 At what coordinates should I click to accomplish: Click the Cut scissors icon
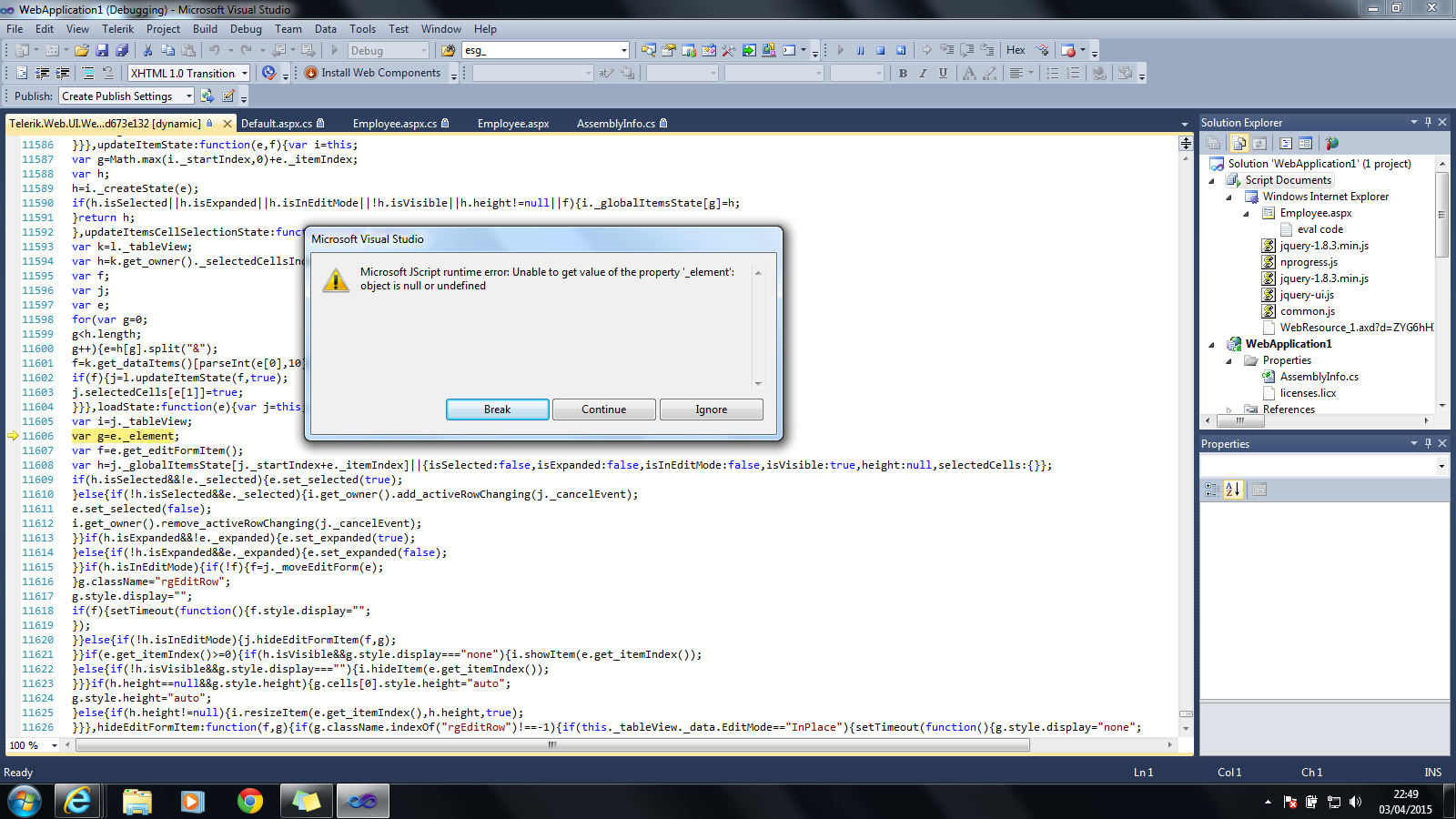(148, 50)
